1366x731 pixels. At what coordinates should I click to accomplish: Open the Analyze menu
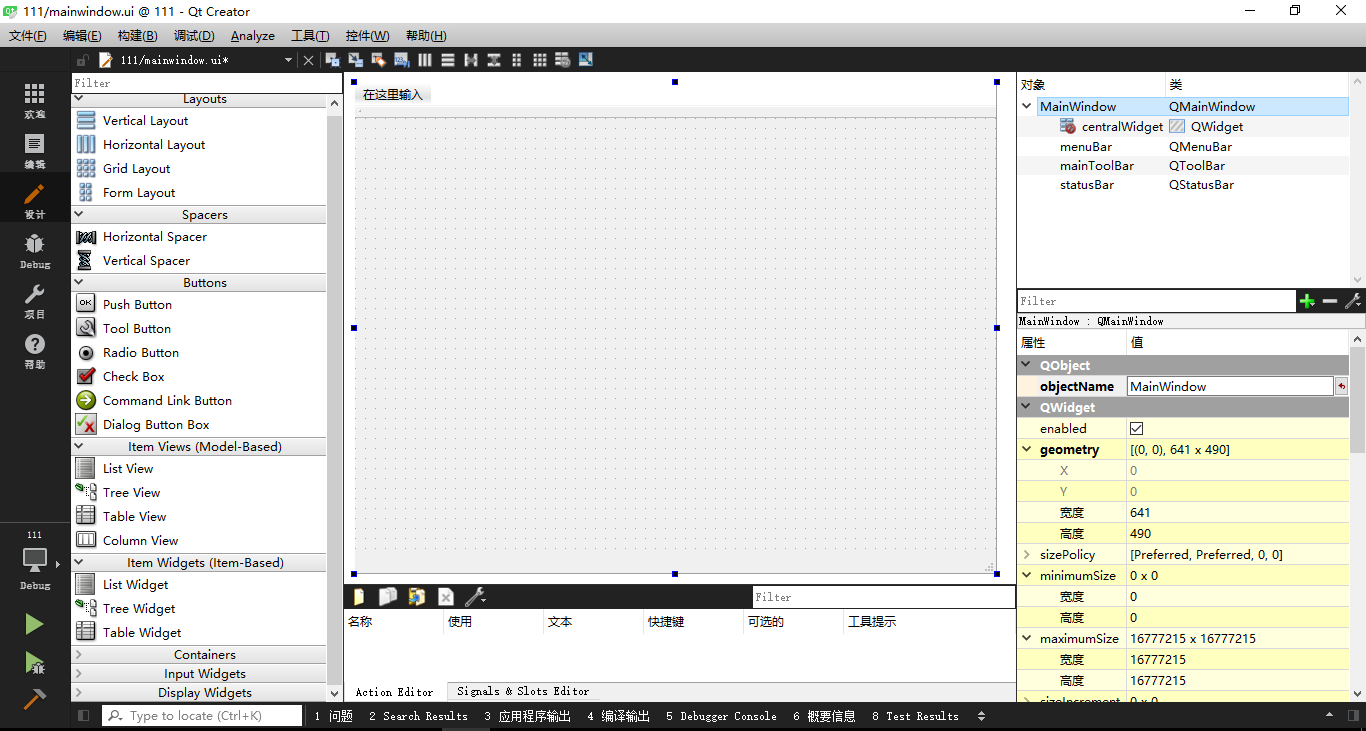(252, 35)
